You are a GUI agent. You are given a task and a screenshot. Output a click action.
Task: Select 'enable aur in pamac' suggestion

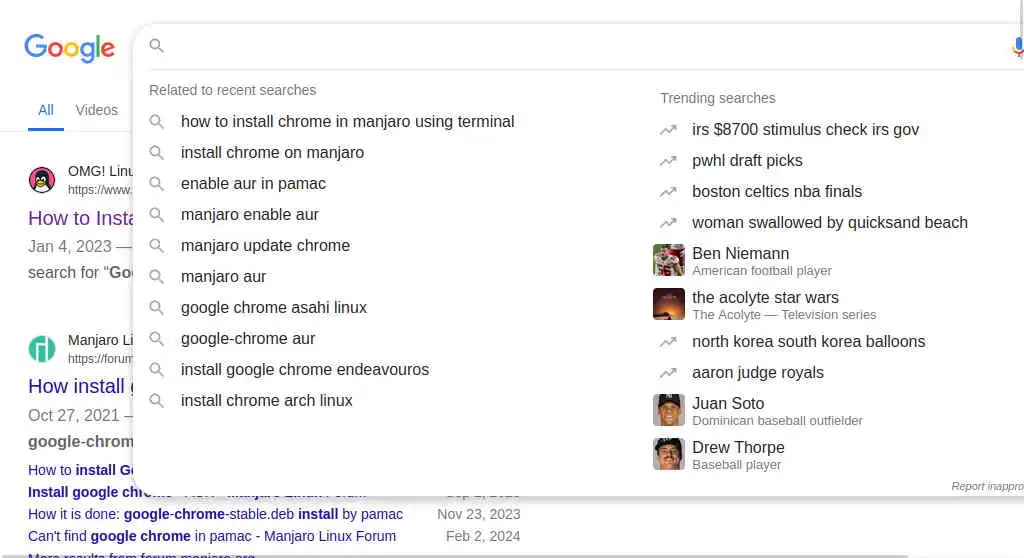coord(253,184)
